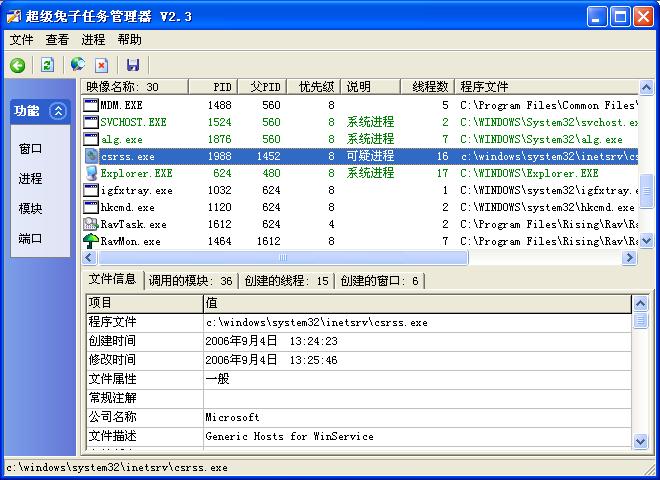Select the Explorer.EXE process name
Viewport: 660px width, 480px height.
[136, 173]
